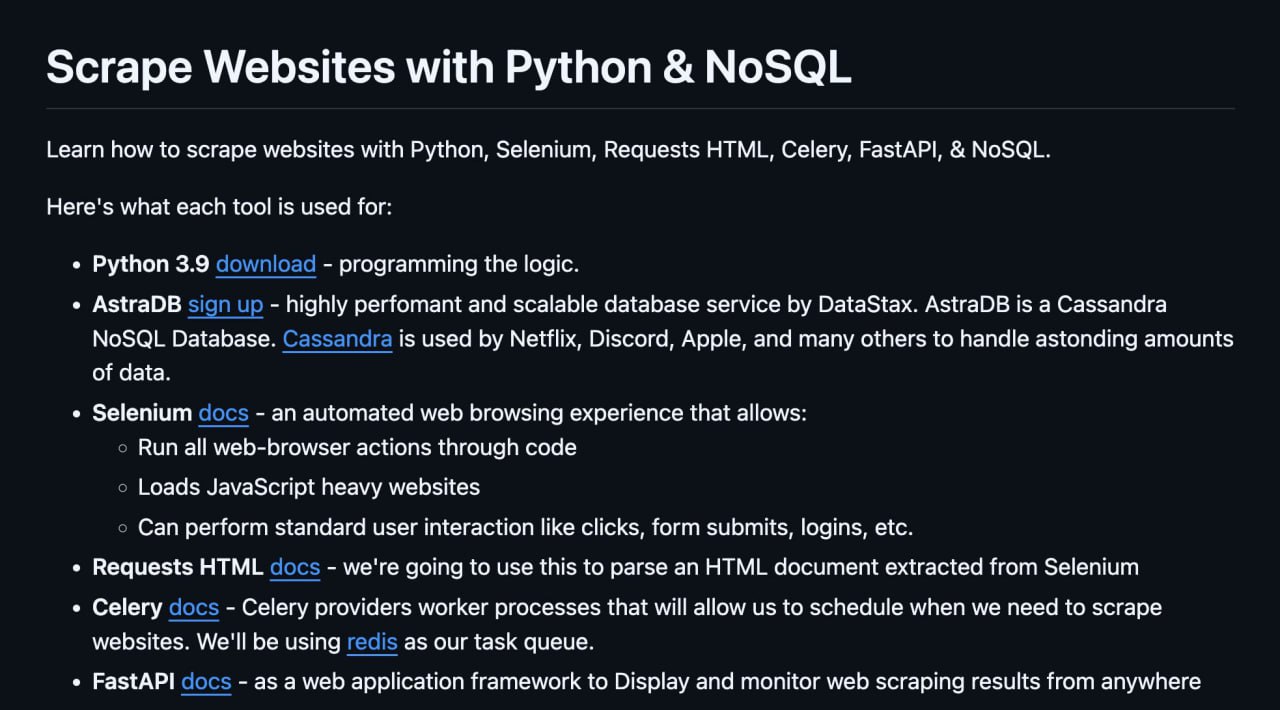This screenshot has width=1280, height=710.
Task: Click the AstraDB sign up link
Action: tap(225, 304)
